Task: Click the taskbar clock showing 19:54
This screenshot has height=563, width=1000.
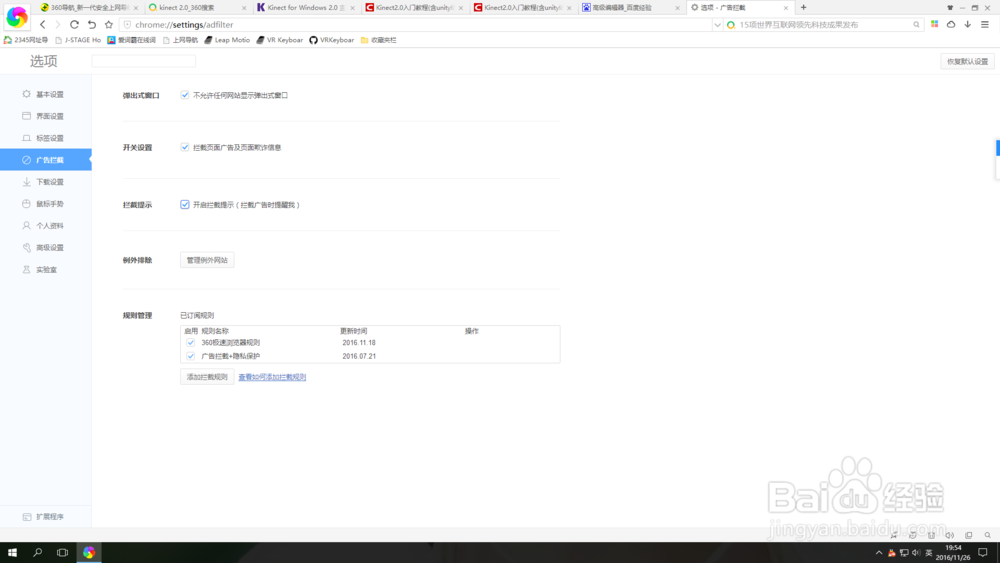Action: click(953, 552)
